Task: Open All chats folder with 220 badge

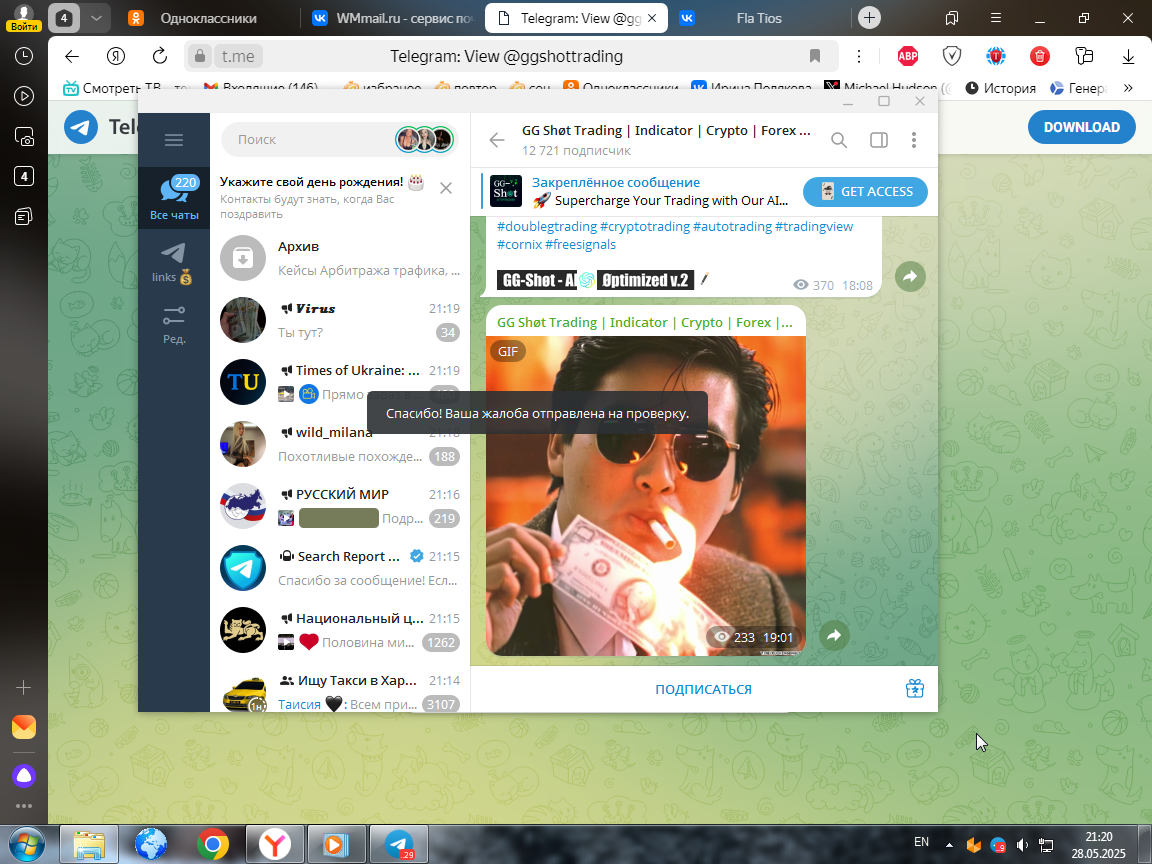Action: click(174, 198)
